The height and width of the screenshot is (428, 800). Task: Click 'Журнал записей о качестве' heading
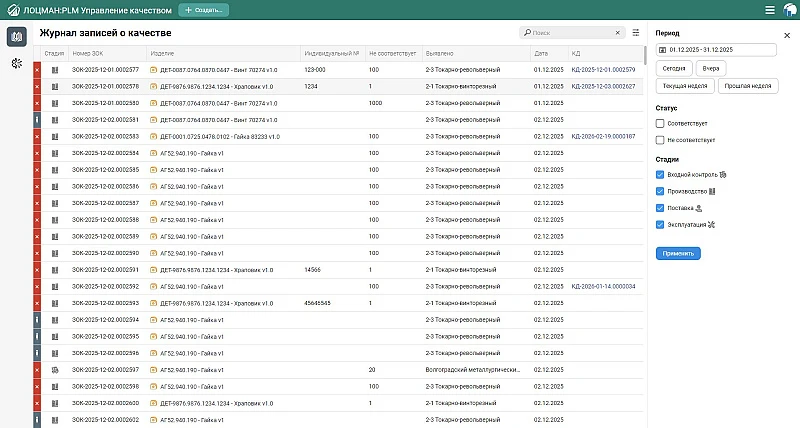tap(106, 33)
